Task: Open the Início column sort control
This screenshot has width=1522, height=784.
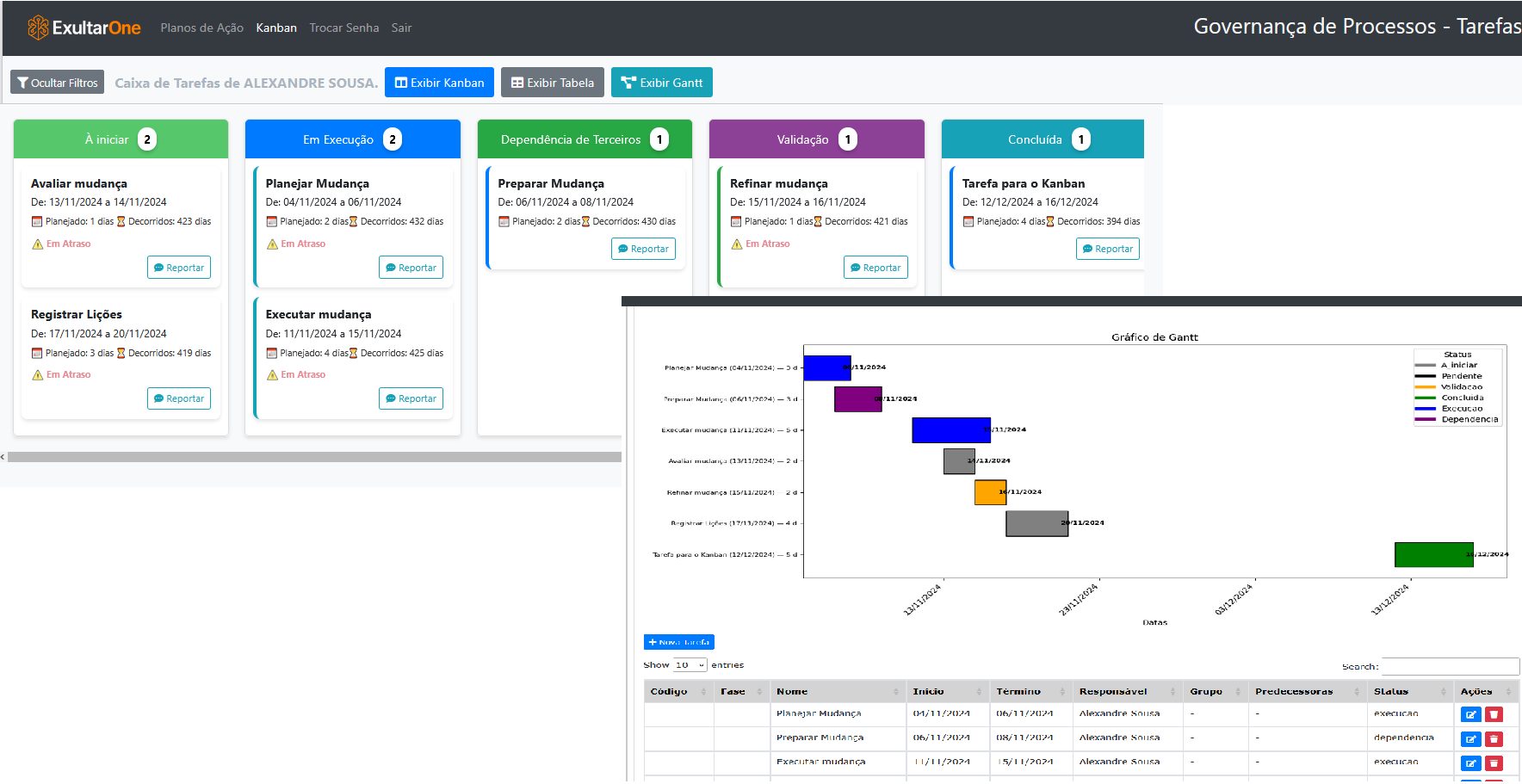Action: (946, 691)
